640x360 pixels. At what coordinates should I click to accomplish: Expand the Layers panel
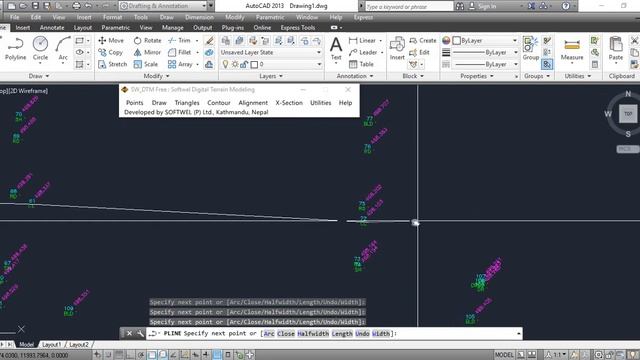coord(271,76)
